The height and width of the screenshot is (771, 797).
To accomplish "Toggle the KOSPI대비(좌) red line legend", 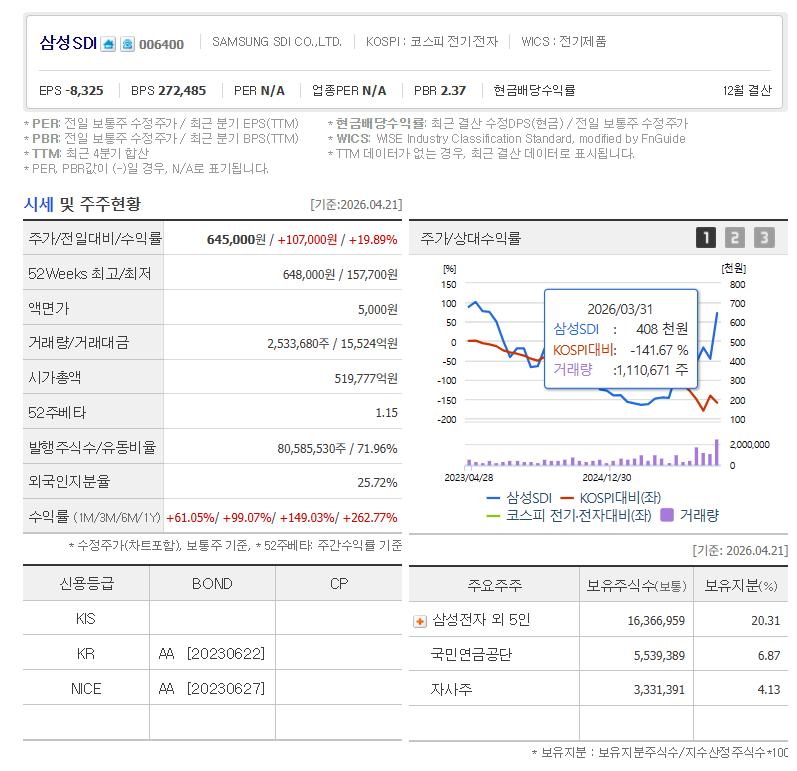I will pyautogui.click(x=610, y=498).
